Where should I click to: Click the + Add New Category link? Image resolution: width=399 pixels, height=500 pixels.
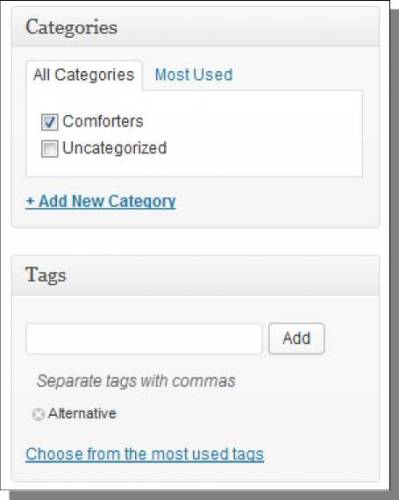[101, 201]
